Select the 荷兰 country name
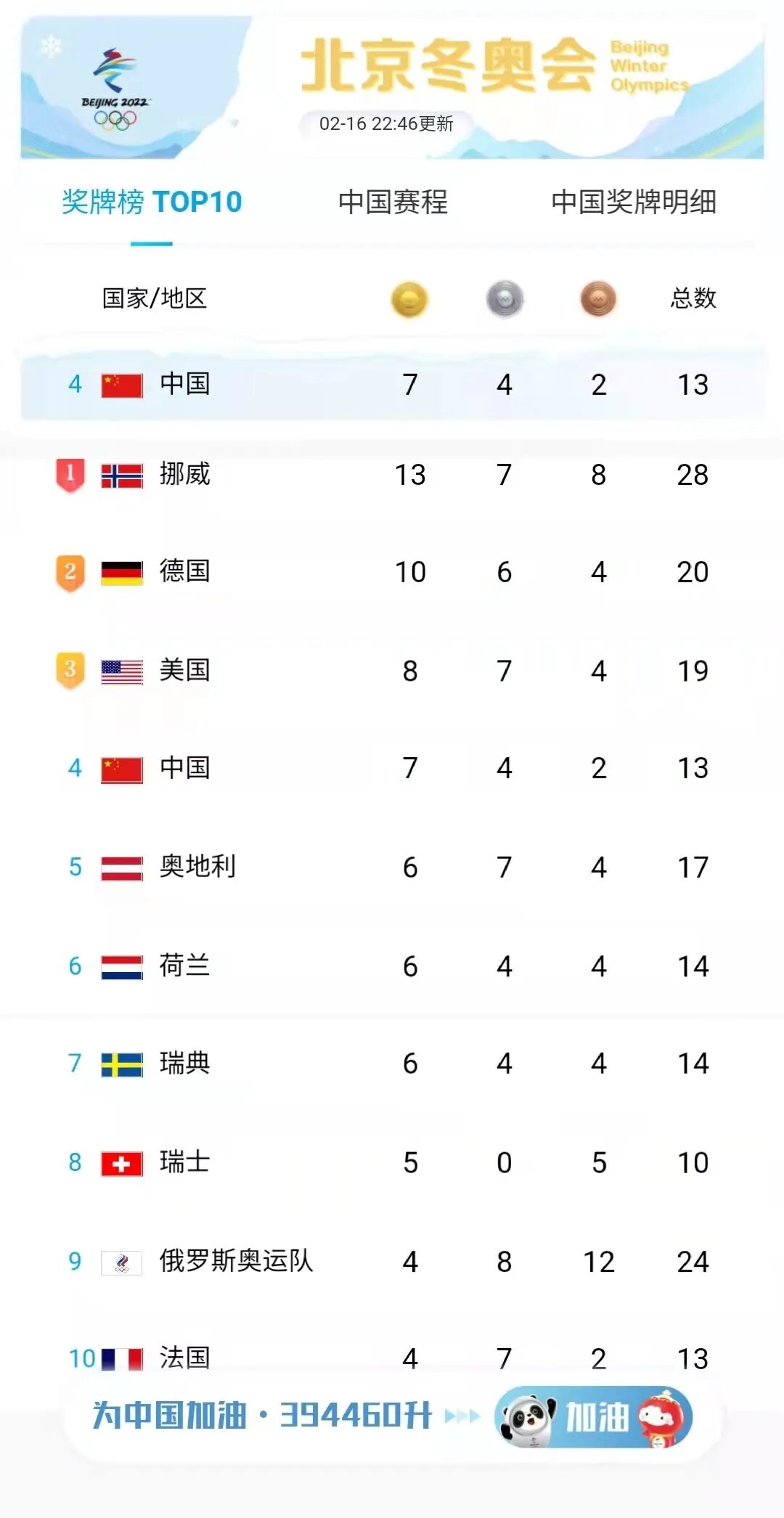Viewport: 784px width, 1518px height. (185, 966)
